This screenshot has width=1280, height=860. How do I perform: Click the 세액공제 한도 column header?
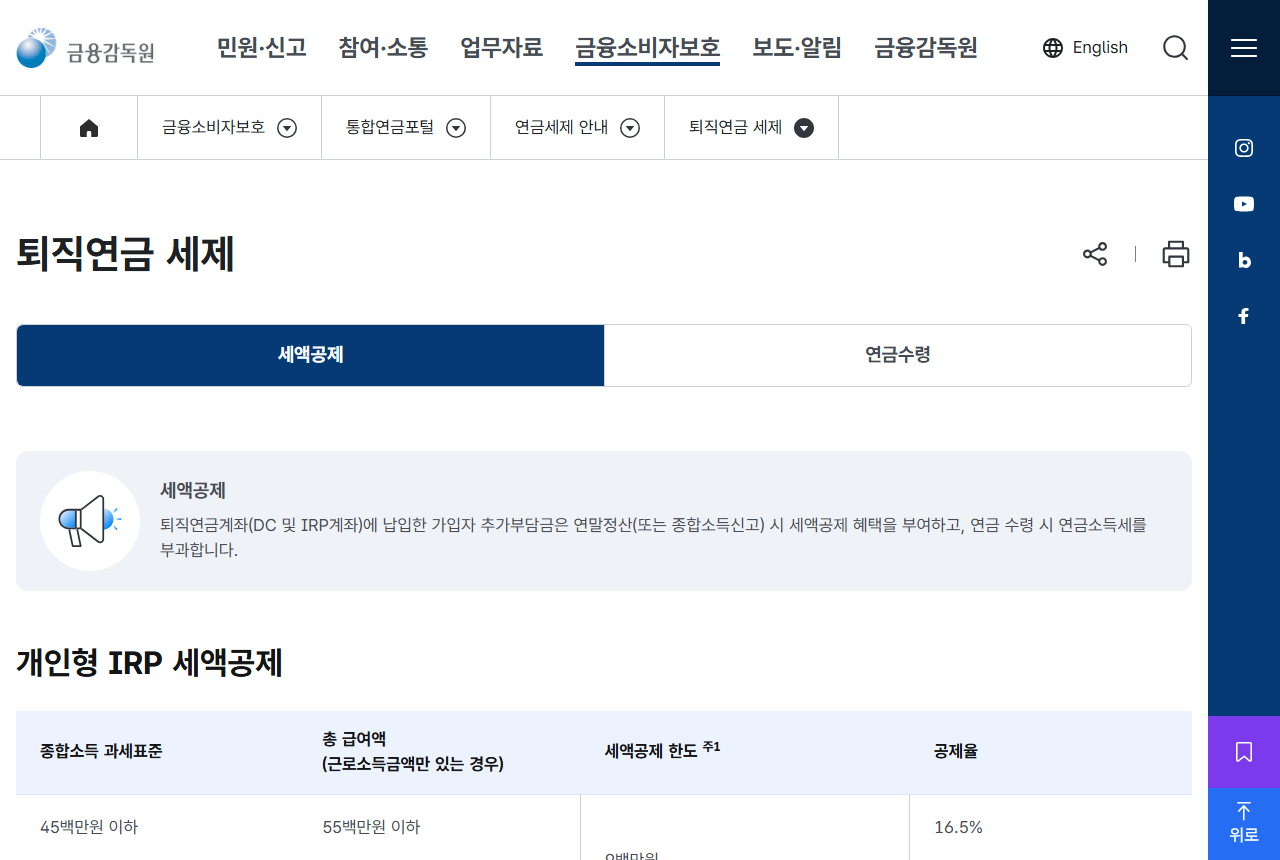663,749
